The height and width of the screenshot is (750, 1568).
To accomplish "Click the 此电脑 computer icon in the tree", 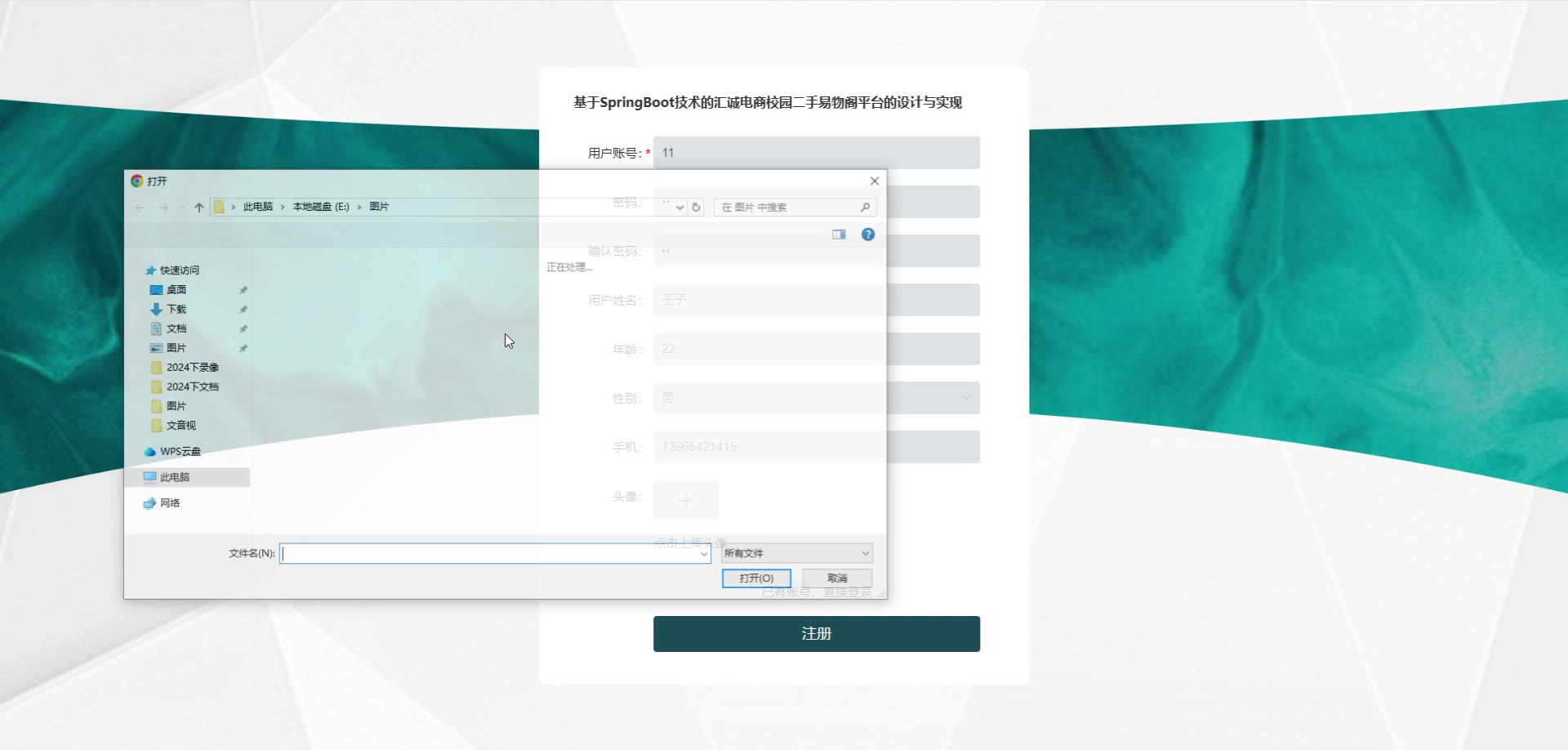I will coord(149,477).
